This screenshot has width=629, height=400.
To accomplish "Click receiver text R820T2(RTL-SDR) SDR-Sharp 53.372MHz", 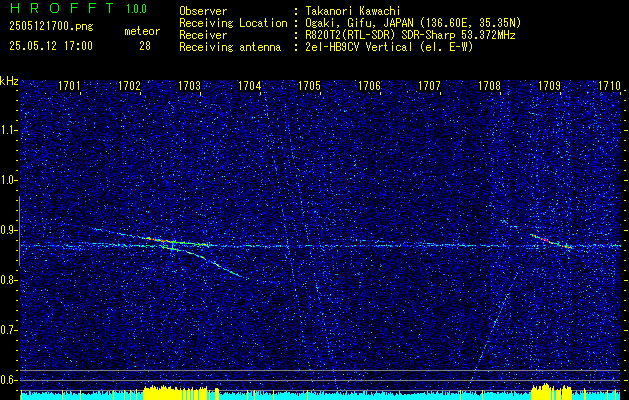I will click(x=410, y=35).
